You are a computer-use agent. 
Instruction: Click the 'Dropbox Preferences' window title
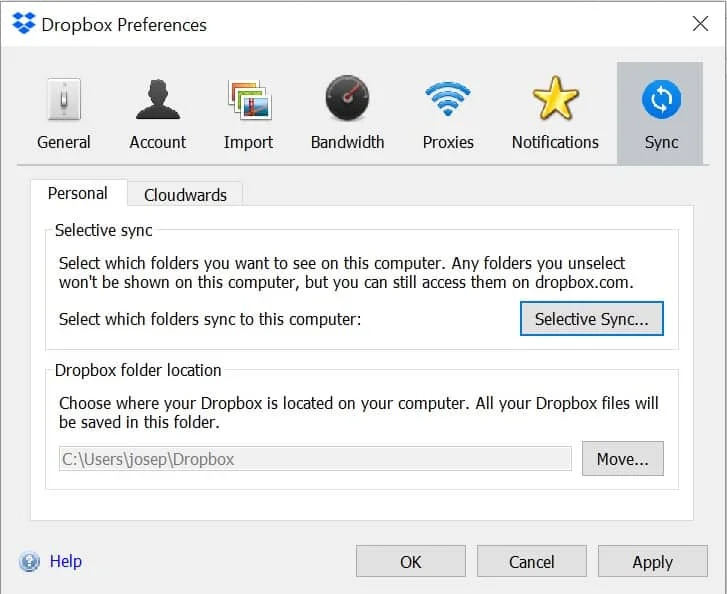click(124, 25)
